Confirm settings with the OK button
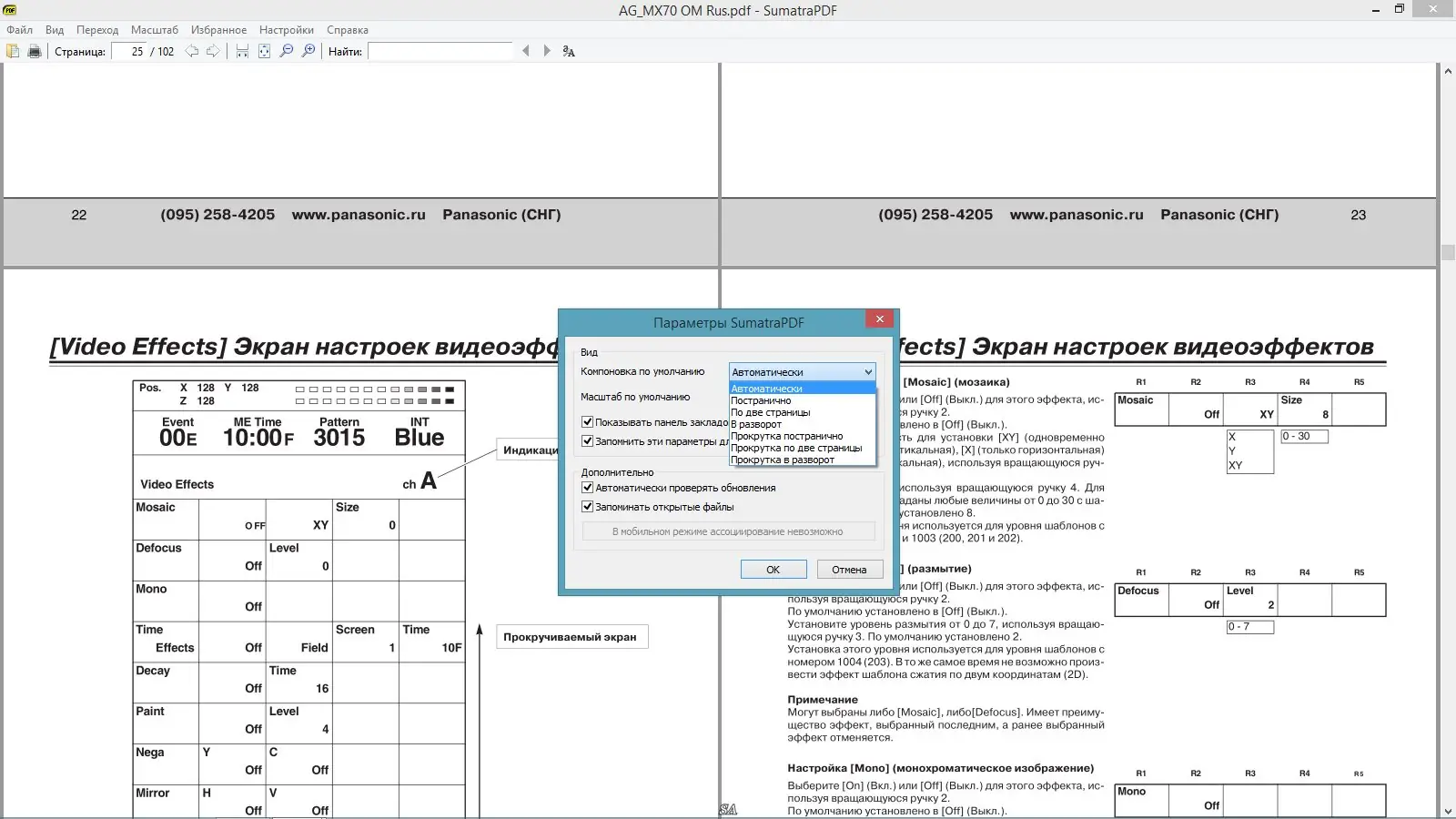This screenshot has height=819, width=1456. (x=773, y=569)
